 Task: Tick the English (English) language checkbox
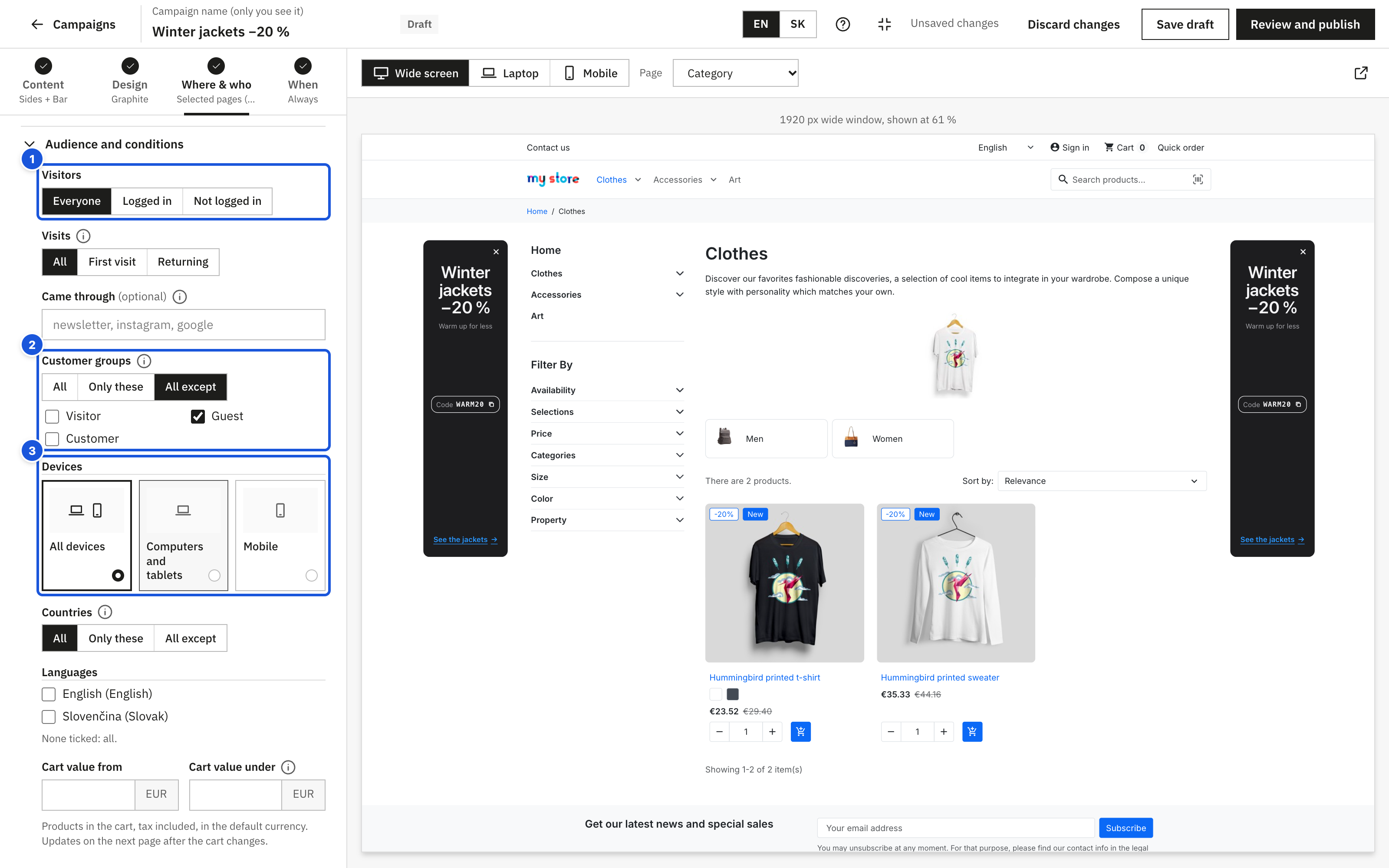(49, 694)
